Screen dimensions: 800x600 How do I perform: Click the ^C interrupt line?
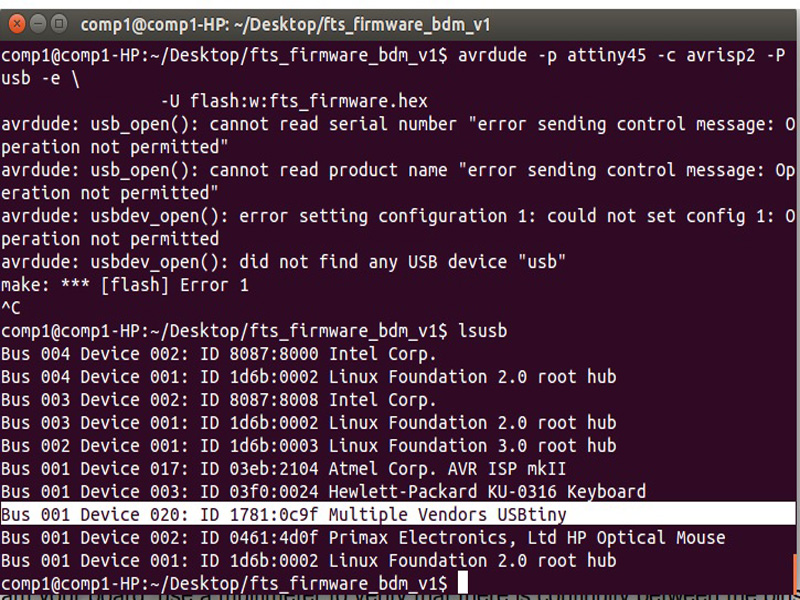pos(11,308)
